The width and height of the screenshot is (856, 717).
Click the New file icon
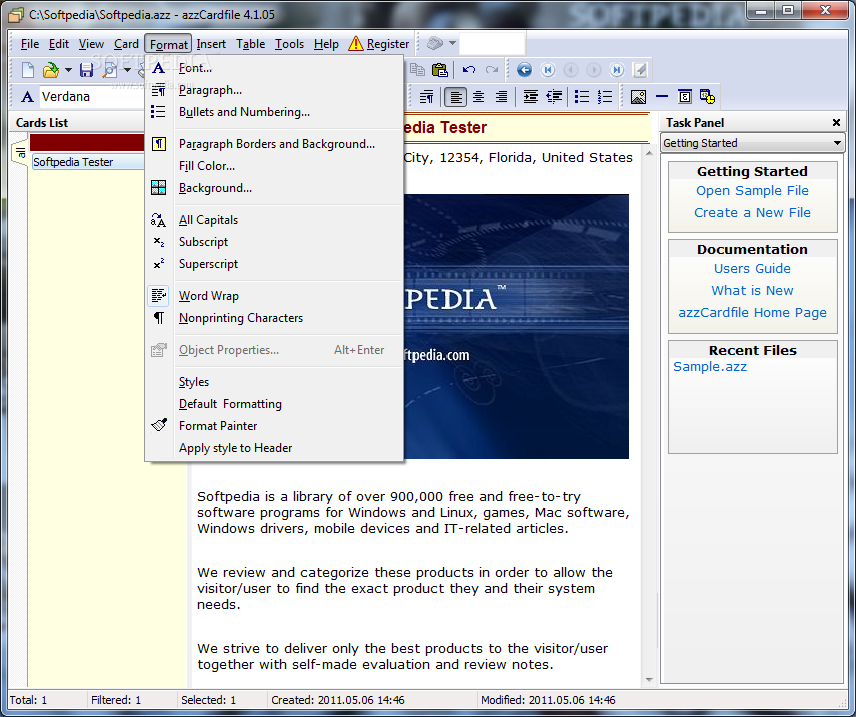click(x=27, y=70)
